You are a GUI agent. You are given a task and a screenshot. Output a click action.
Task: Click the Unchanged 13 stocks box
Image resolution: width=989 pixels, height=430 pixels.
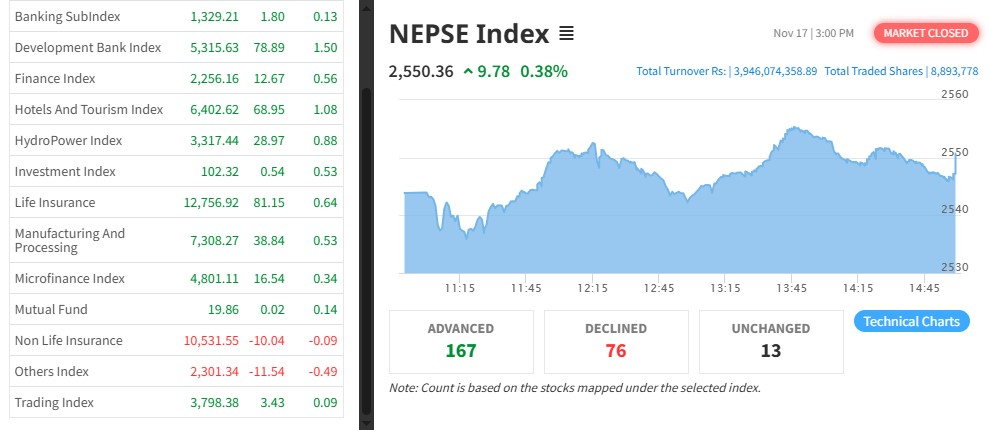(770, 341)
